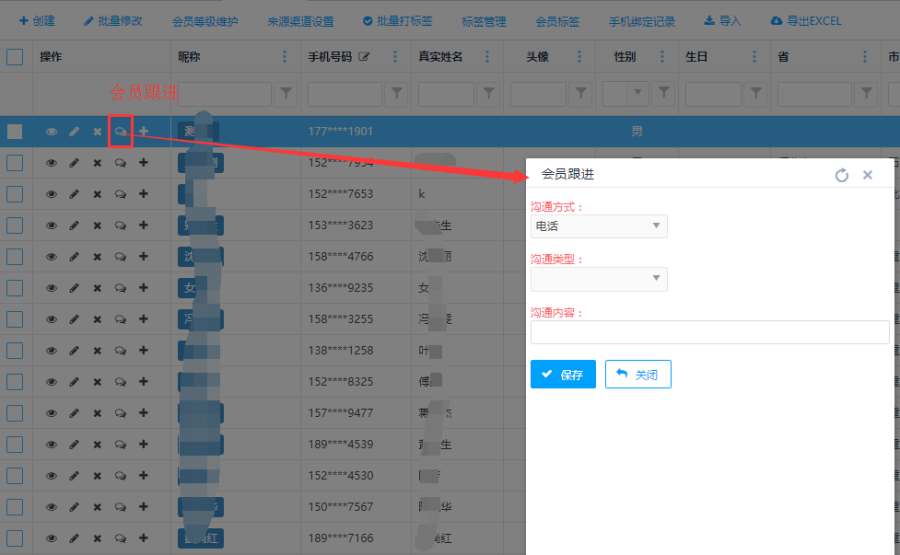The image size is (900, 555).
Task: Click the 关闭 button in the dialog
Action: [x=638, y=374]
